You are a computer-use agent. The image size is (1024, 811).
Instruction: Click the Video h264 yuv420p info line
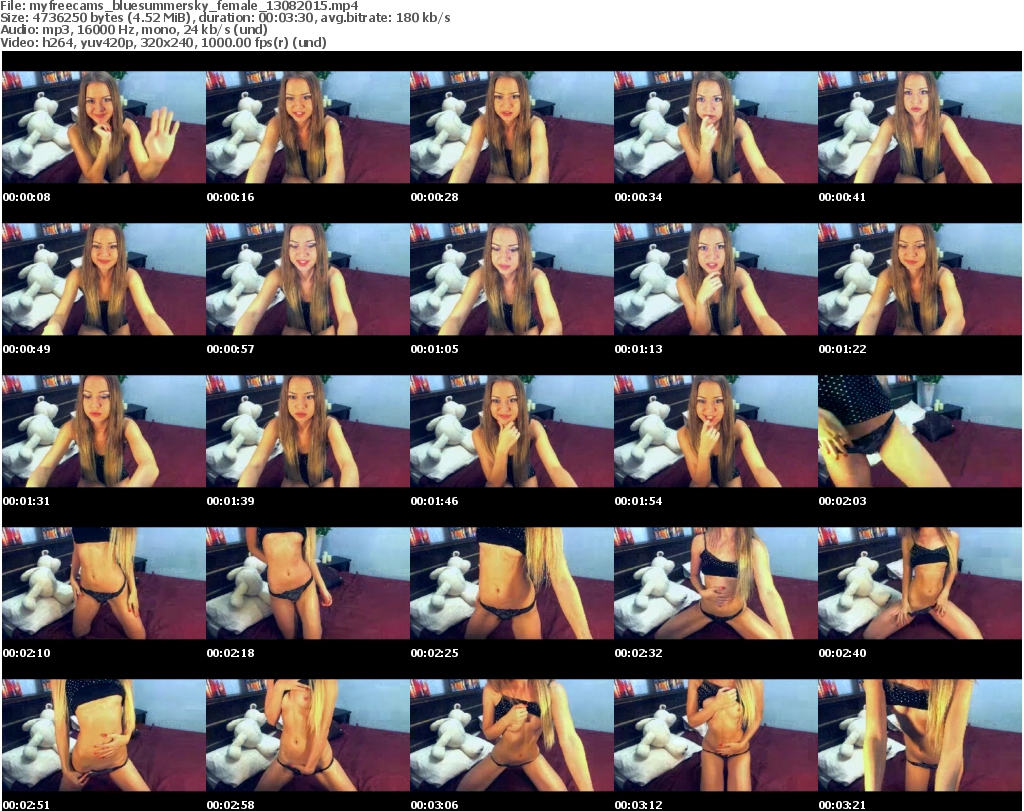[163, 42]
